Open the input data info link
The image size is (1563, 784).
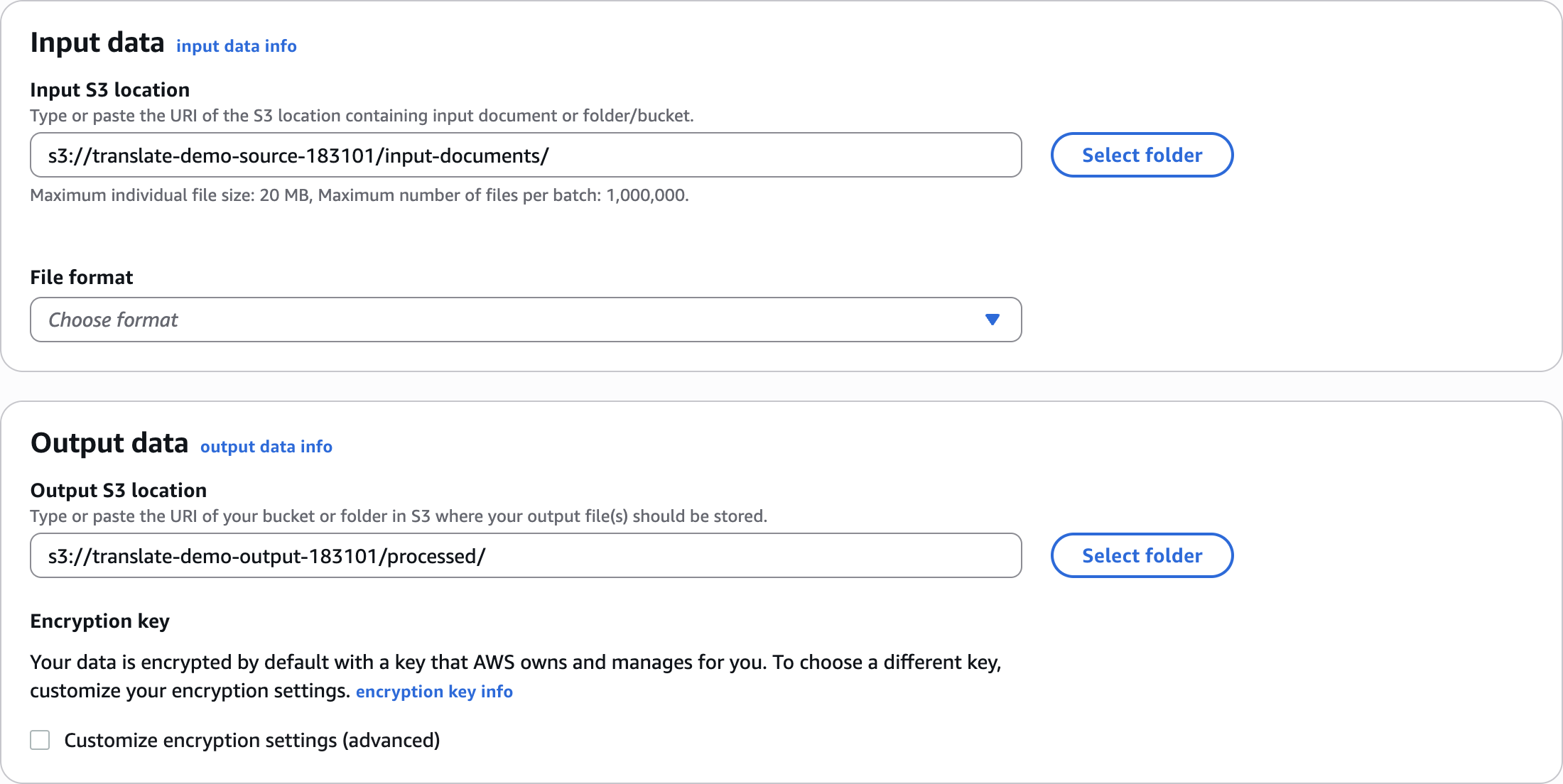236,46
